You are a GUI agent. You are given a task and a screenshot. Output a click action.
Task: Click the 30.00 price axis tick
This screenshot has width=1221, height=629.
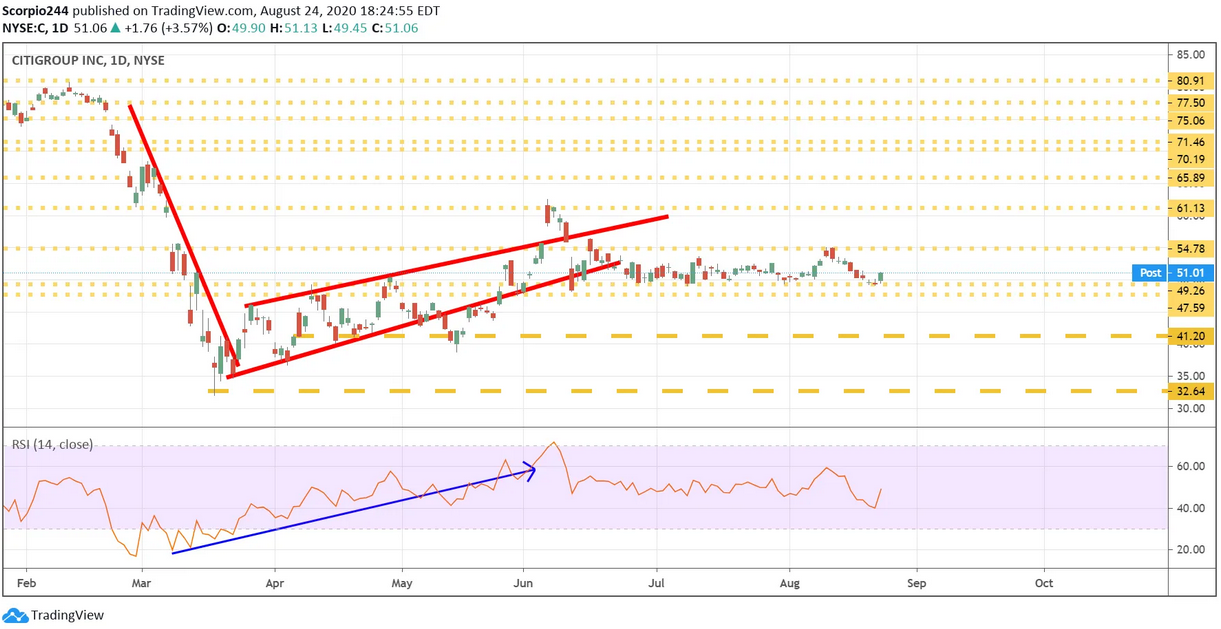[x=1189, y=408]
